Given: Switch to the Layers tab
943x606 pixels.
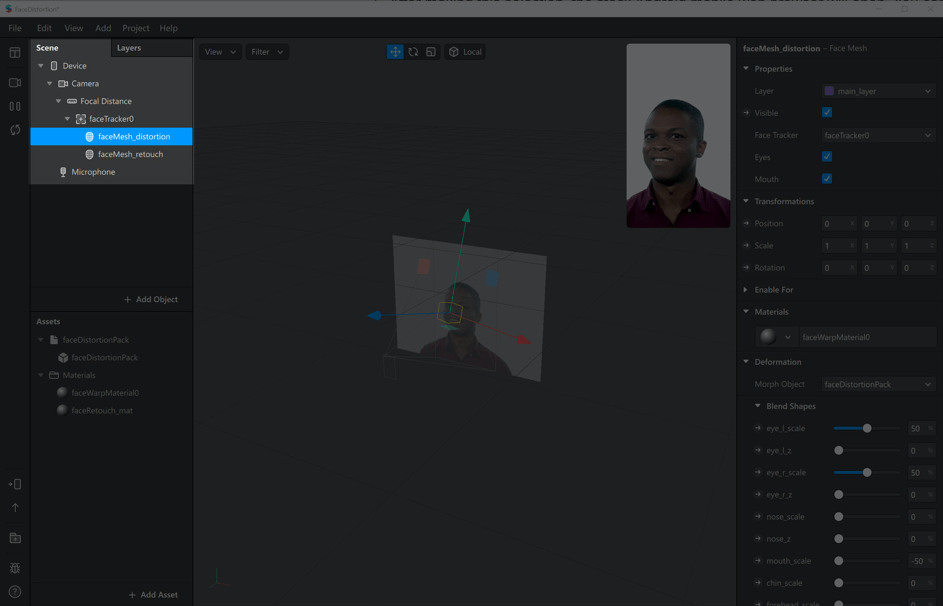Looking at the screenshot, I should [129, 47].
